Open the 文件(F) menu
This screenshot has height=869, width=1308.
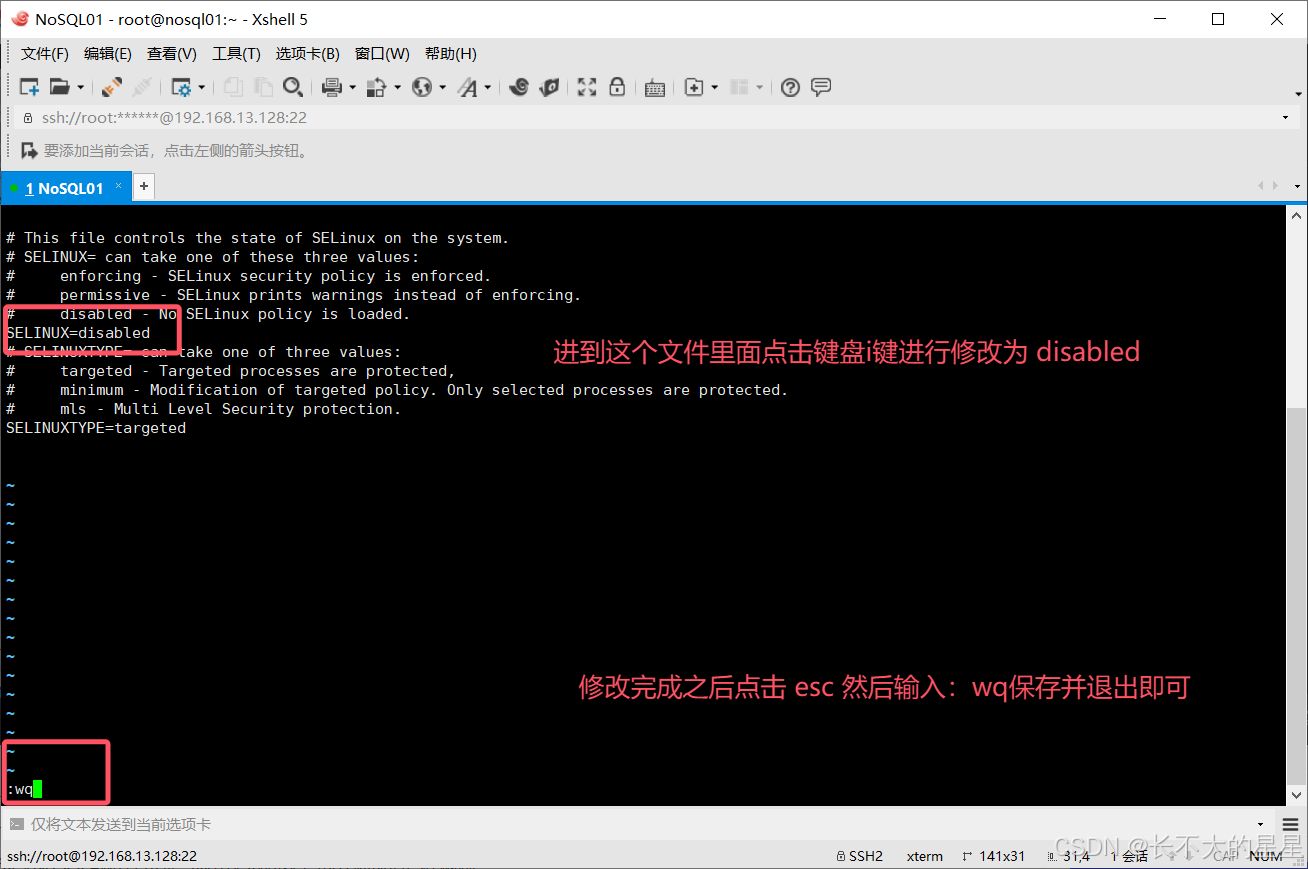coord(45,54)
